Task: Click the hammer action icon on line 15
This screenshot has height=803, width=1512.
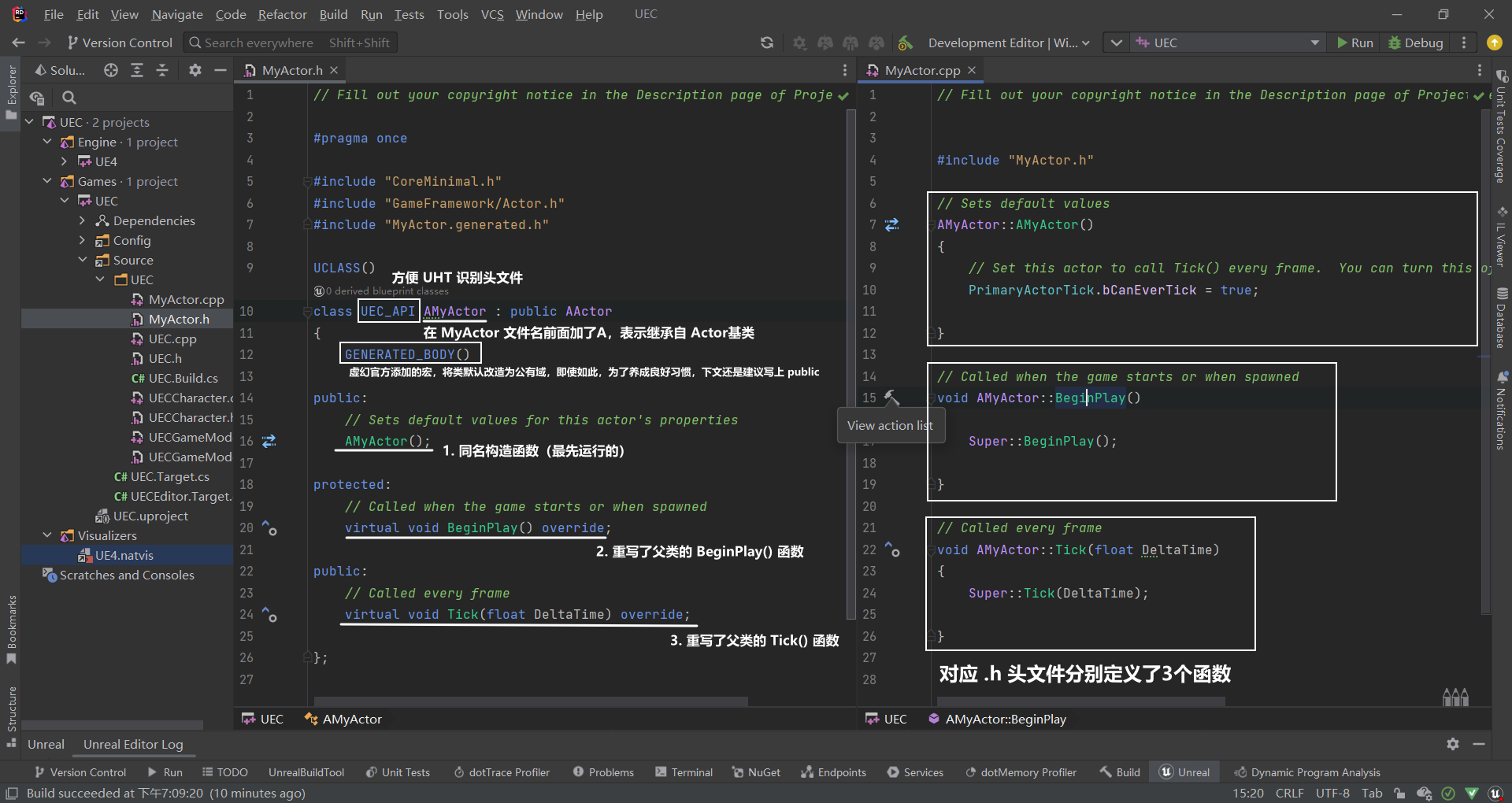Action: tap(891, 398)
